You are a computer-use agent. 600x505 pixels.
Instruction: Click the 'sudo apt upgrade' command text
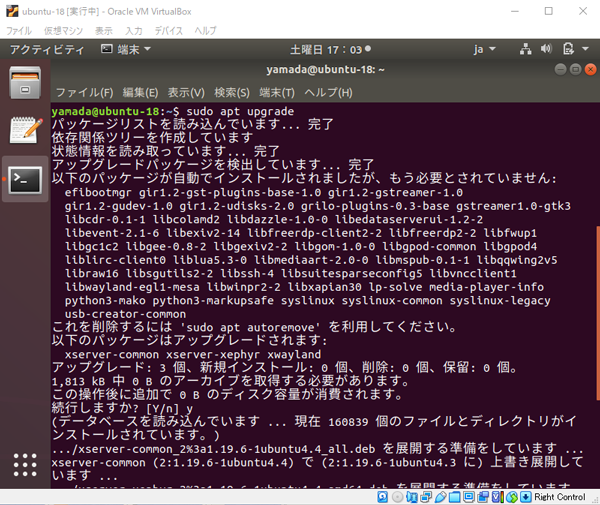point(240,111)
